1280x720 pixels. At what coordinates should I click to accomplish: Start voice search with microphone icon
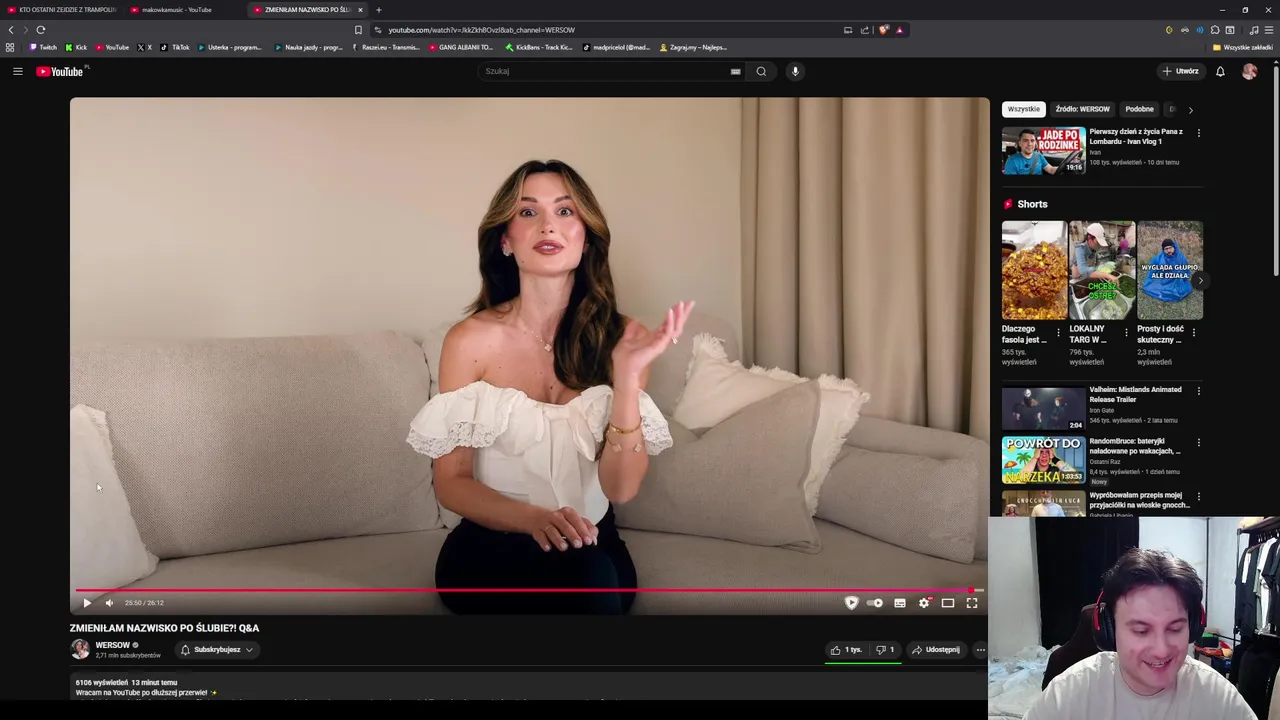point(795,71)
